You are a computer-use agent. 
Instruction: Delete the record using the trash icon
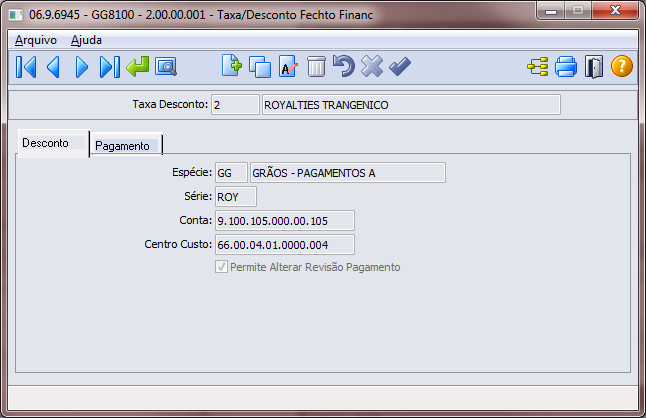[316, 67]
